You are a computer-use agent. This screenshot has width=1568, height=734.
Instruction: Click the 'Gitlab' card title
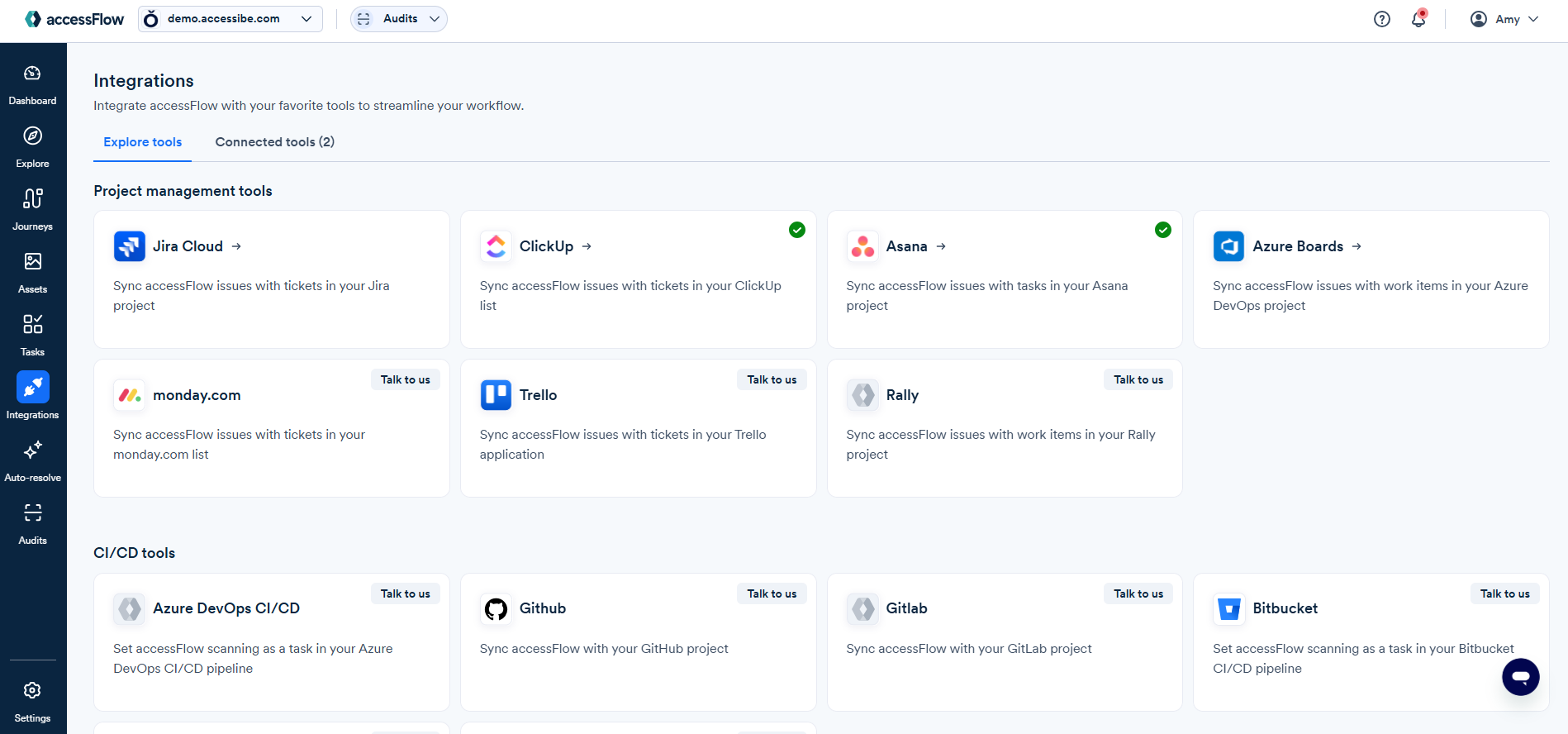pos(907,608)
